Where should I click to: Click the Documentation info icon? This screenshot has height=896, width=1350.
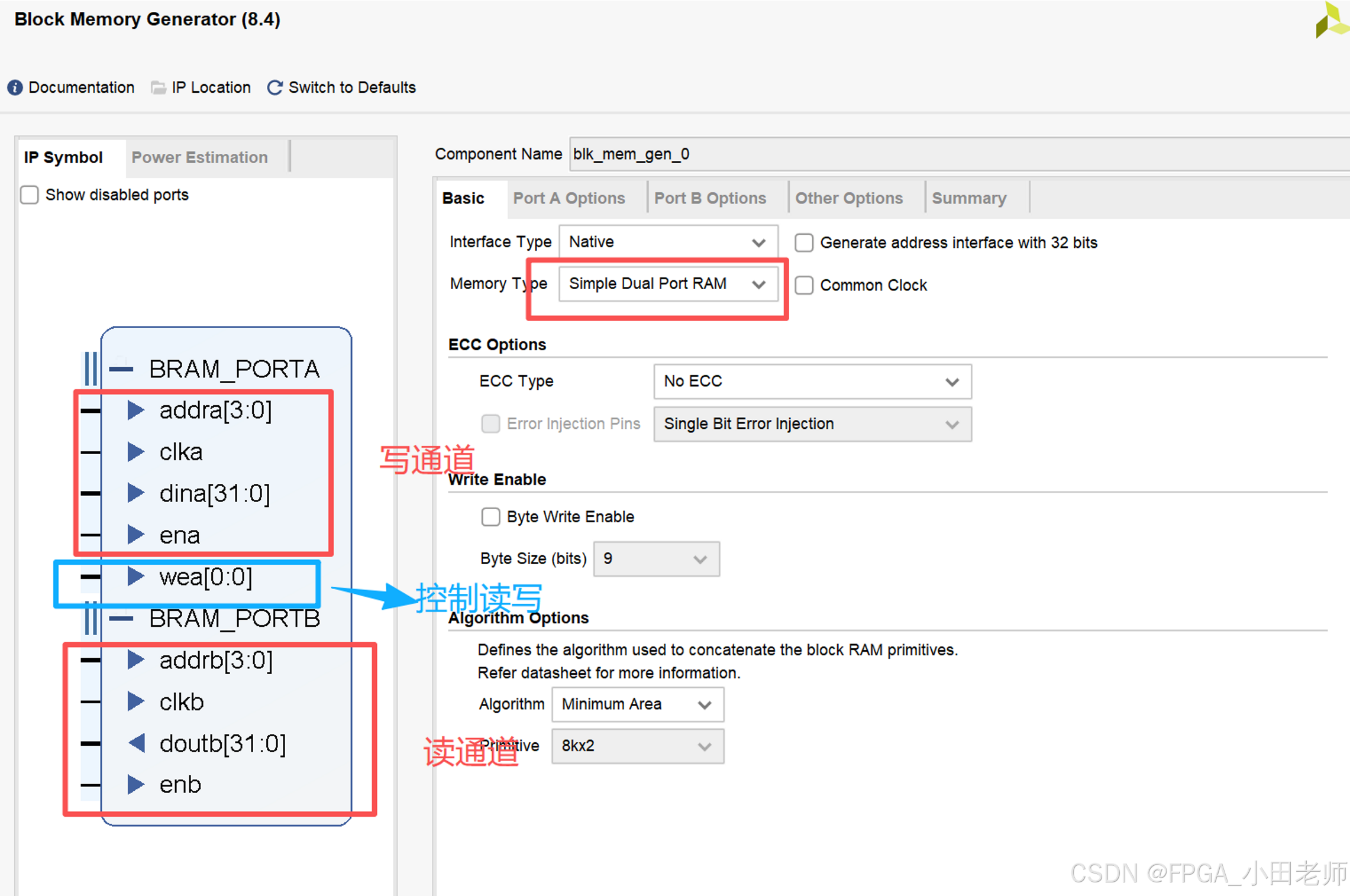[x=15, y=88]
